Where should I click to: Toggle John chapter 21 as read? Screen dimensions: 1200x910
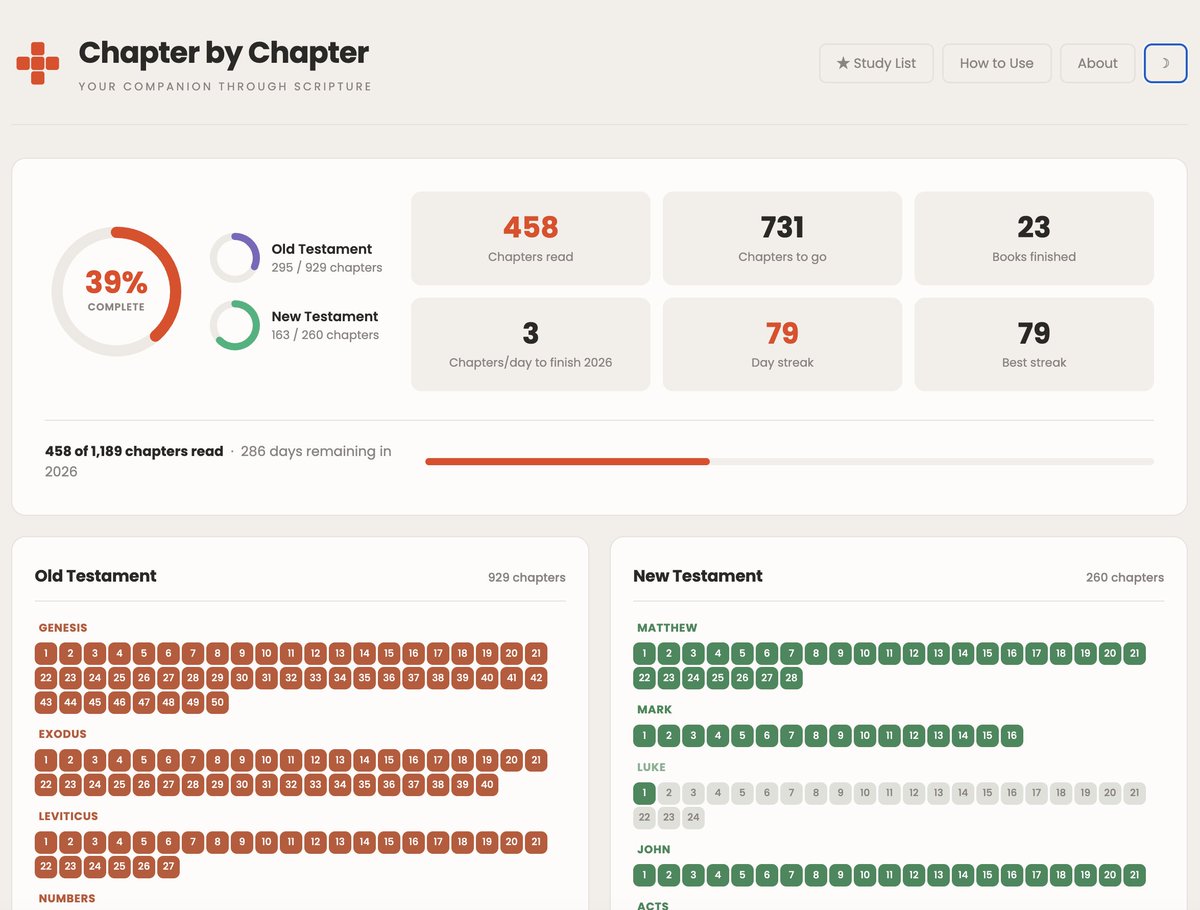pos(1134,876)
